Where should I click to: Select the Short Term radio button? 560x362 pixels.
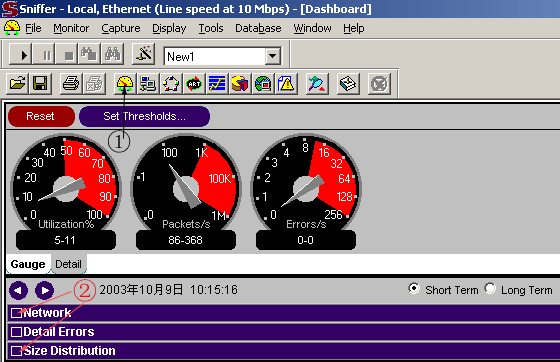[414, 288]
